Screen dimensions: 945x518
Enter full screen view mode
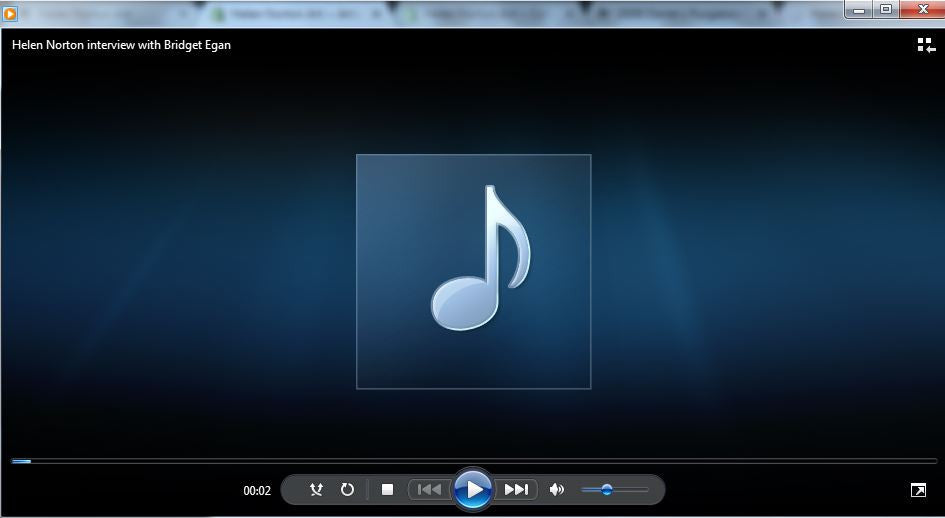pos(918,490)
